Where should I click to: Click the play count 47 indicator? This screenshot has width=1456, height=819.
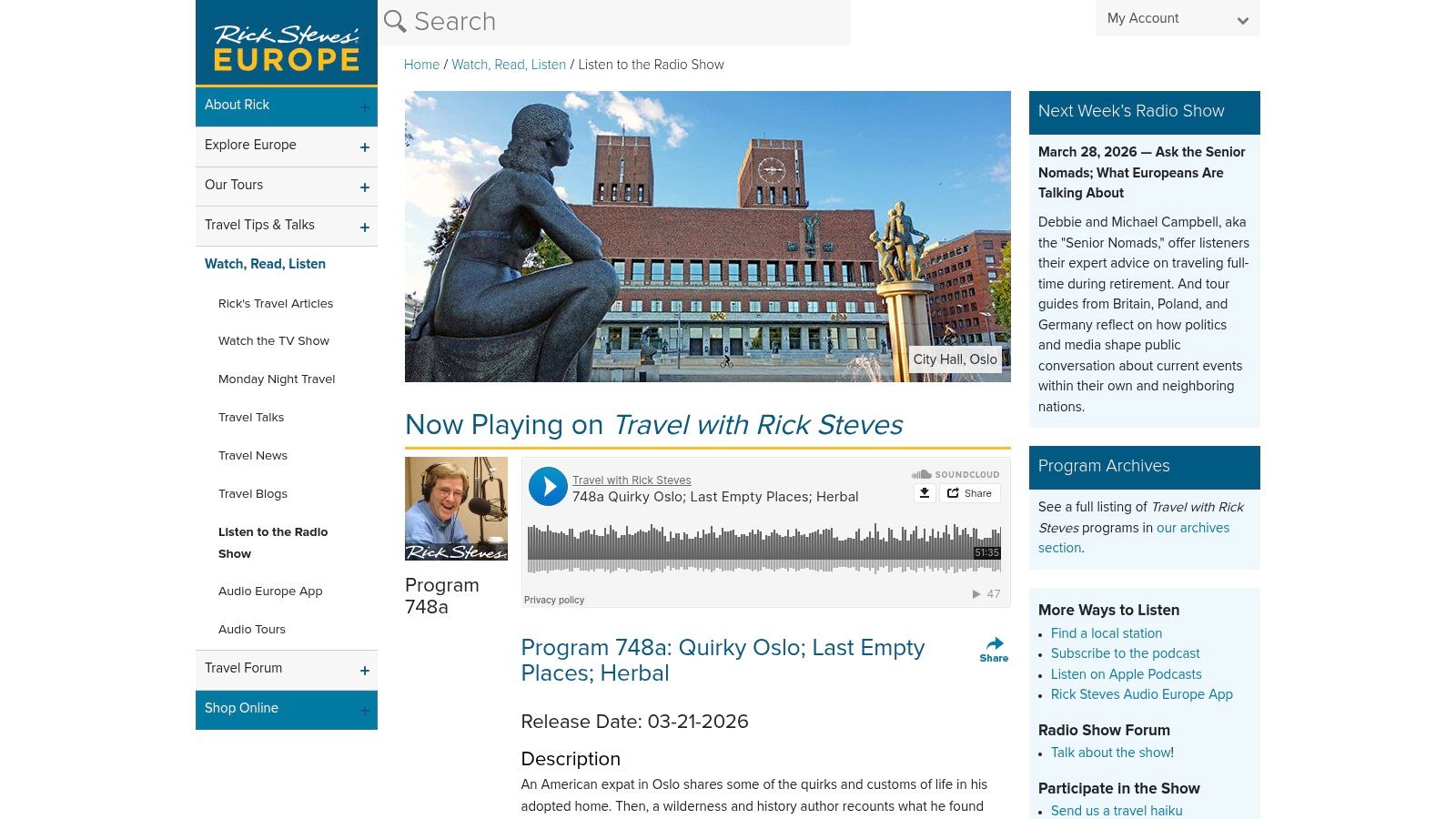click(x=986, y=594)
